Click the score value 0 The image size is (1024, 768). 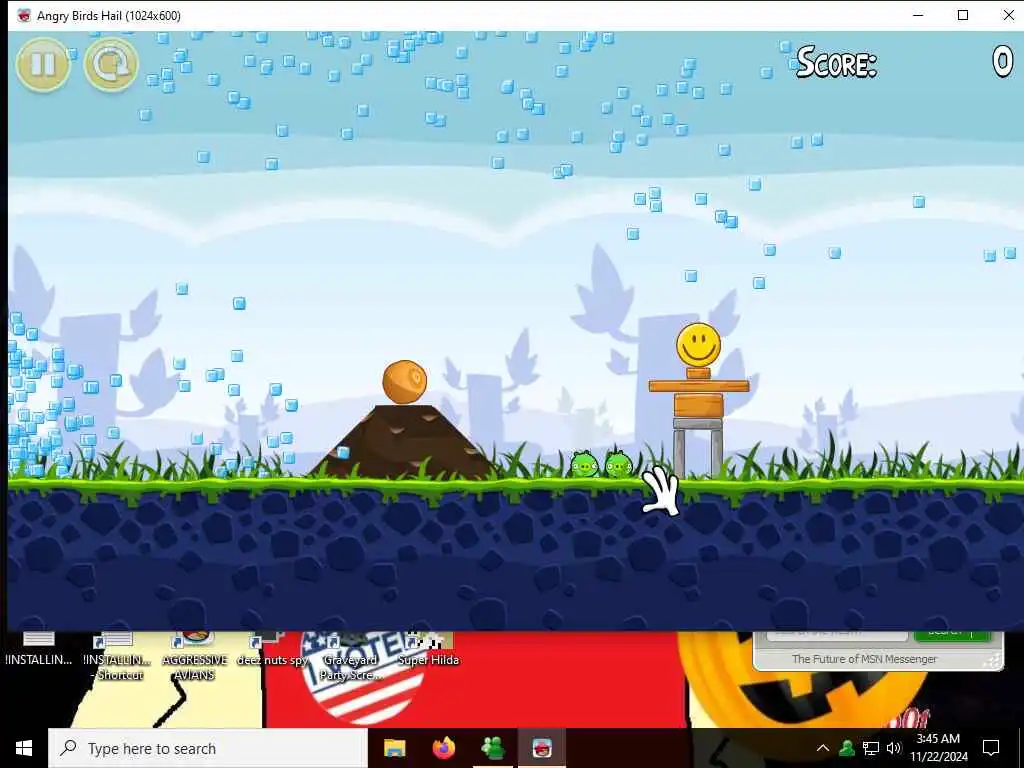1002,63
